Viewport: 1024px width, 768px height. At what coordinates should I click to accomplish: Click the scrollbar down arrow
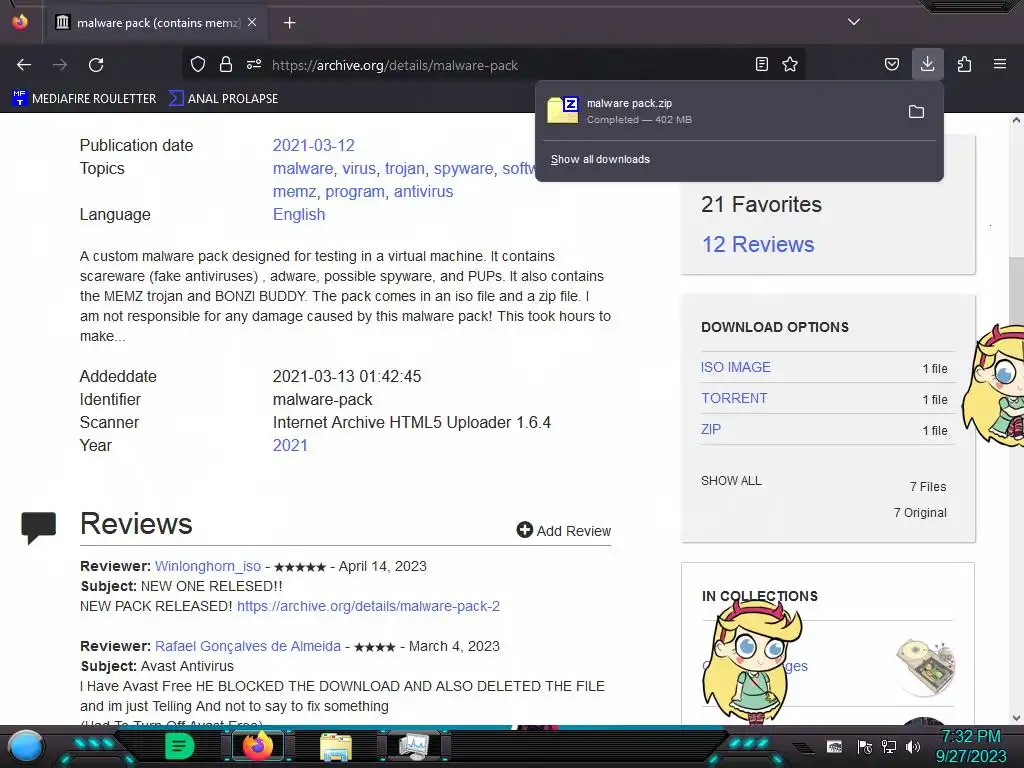coord(1016,717)
